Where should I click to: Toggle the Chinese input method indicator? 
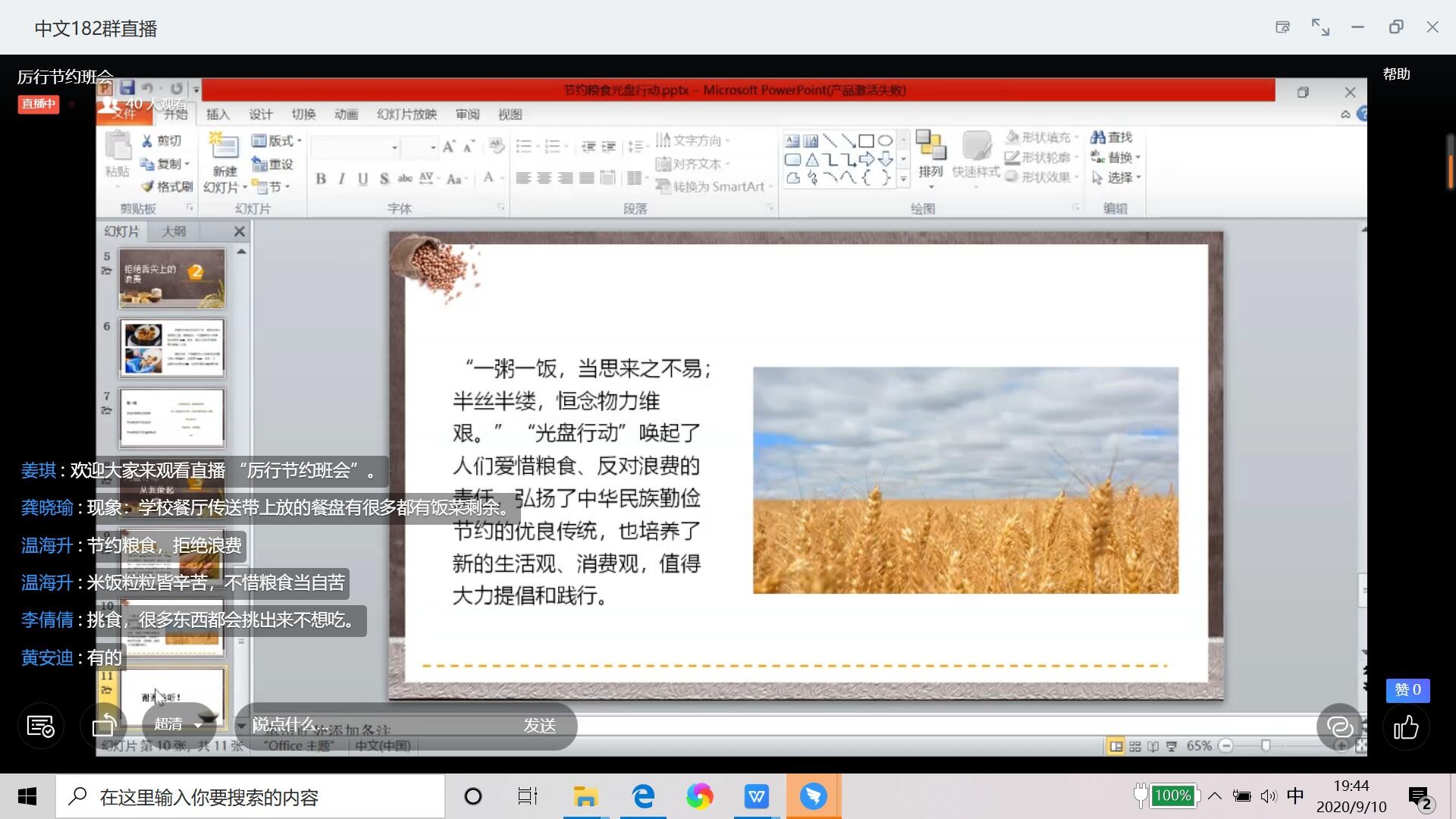coord(1295,795)
